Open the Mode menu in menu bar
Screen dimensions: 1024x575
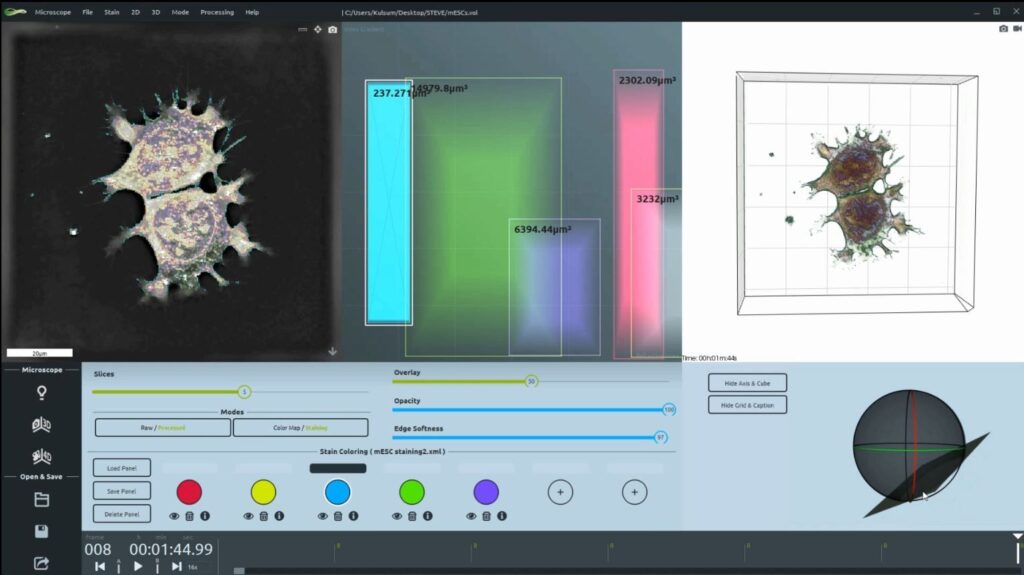[180, 12]
